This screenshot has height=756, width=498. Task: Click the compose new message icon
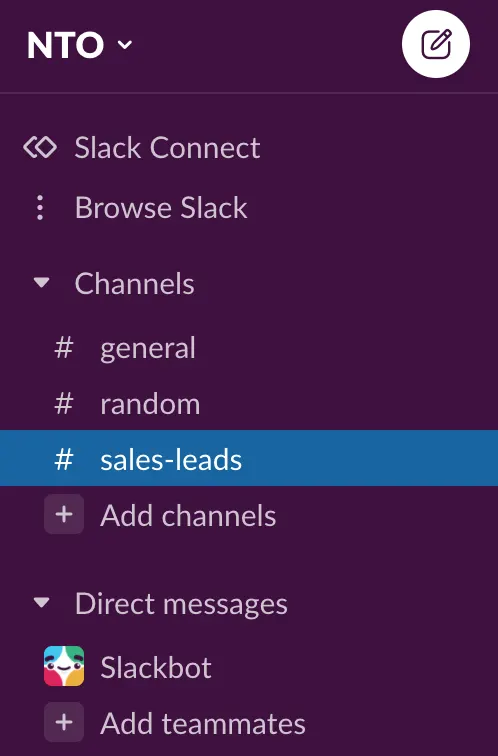coord(436,44)
